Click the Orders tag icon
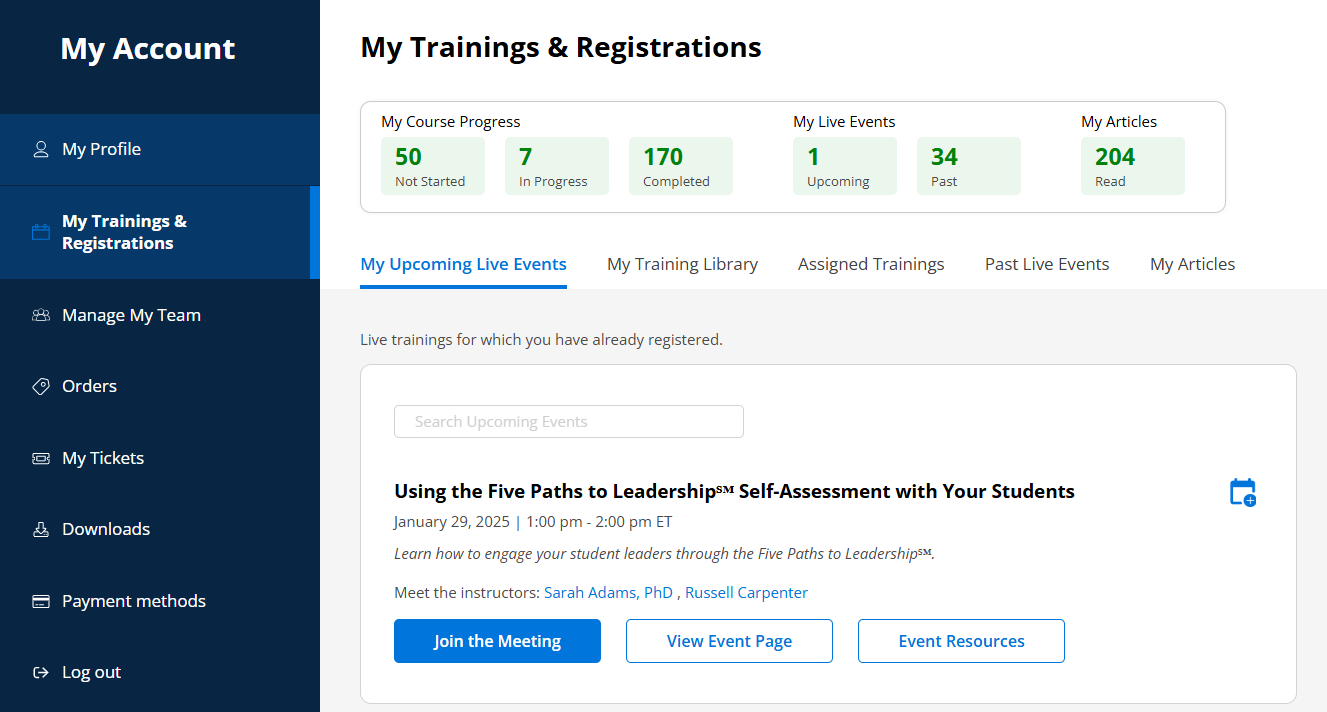This screenshot has width=1327, height=712. point(41,386)
